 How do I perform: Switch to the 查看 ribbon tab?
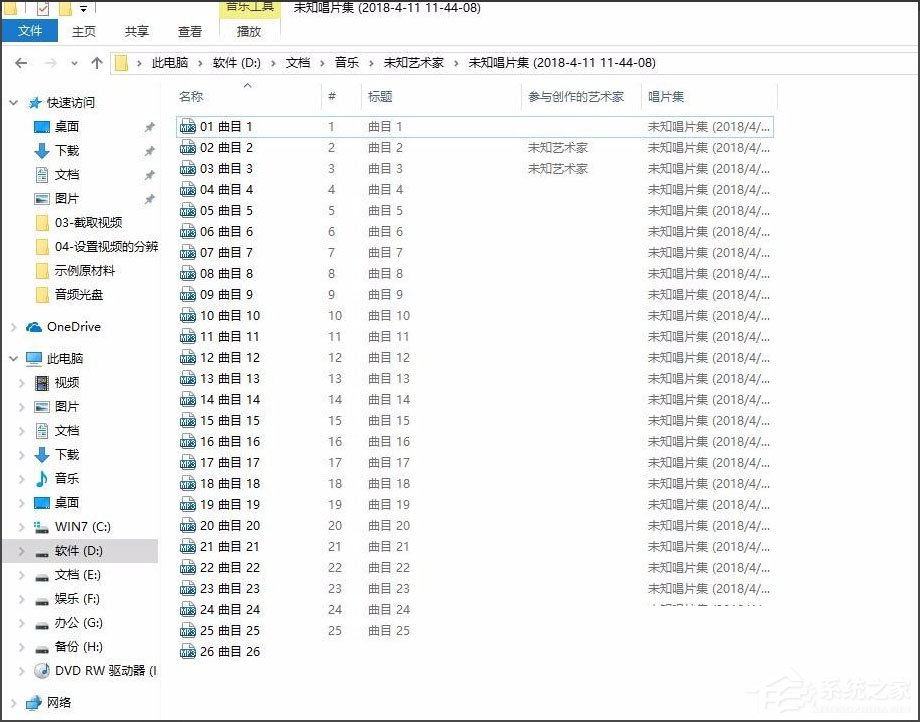pyautogui.click(x=188, y=31)
